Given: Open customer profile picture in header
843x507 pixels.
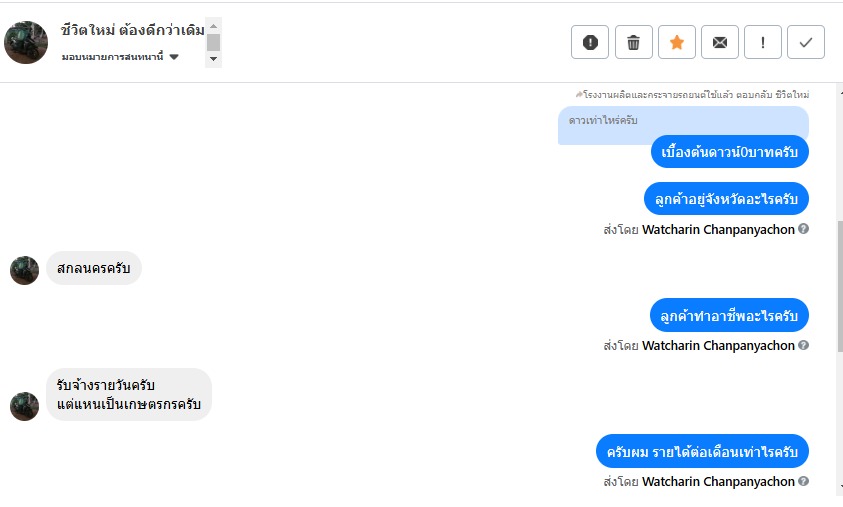Looking at the screenshot, I should tap(26, 42).
